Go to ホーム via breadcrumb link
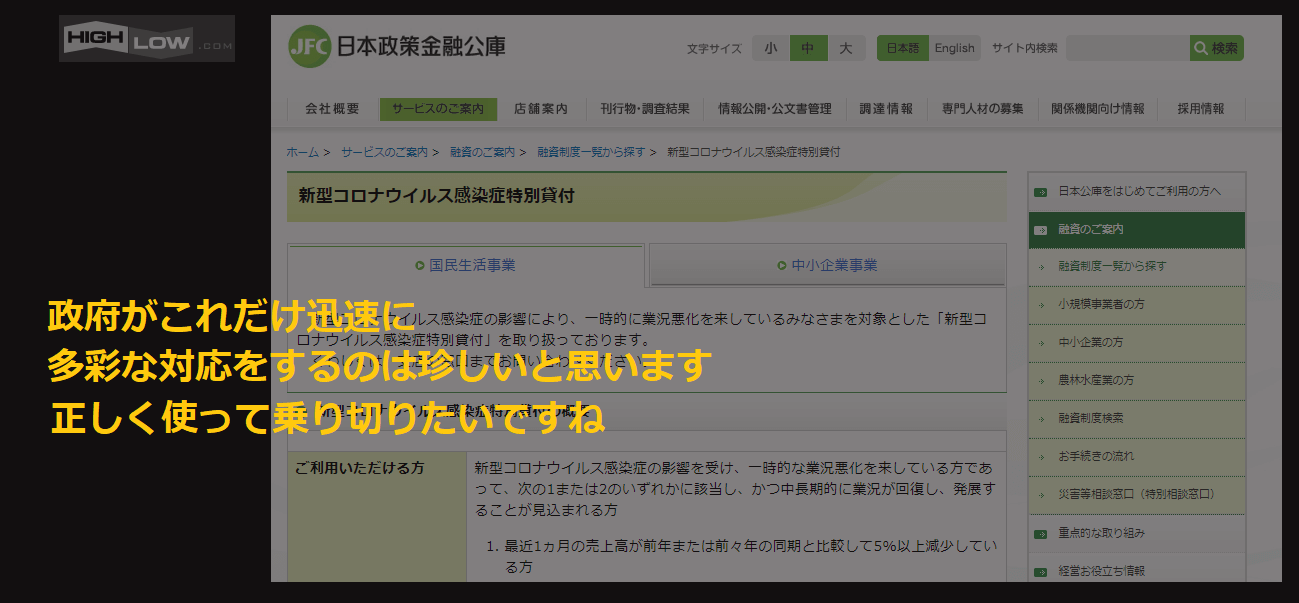1299x603 pixels. coord(302,152)
